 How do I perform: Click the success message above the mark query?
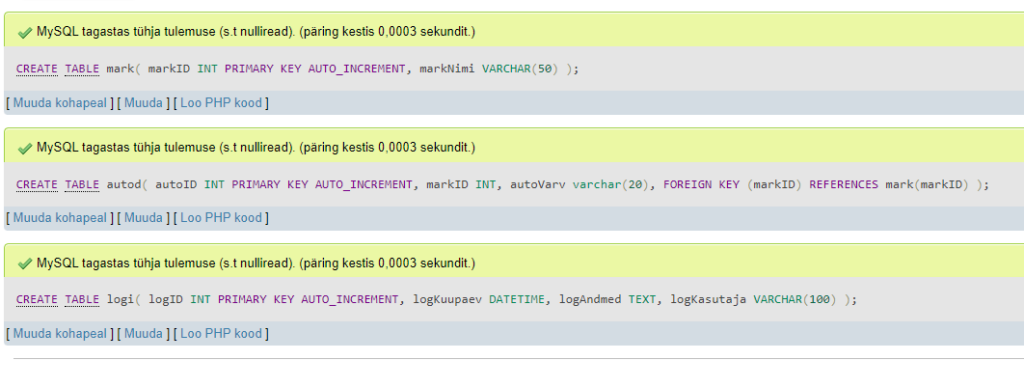(x=256, y=32)
